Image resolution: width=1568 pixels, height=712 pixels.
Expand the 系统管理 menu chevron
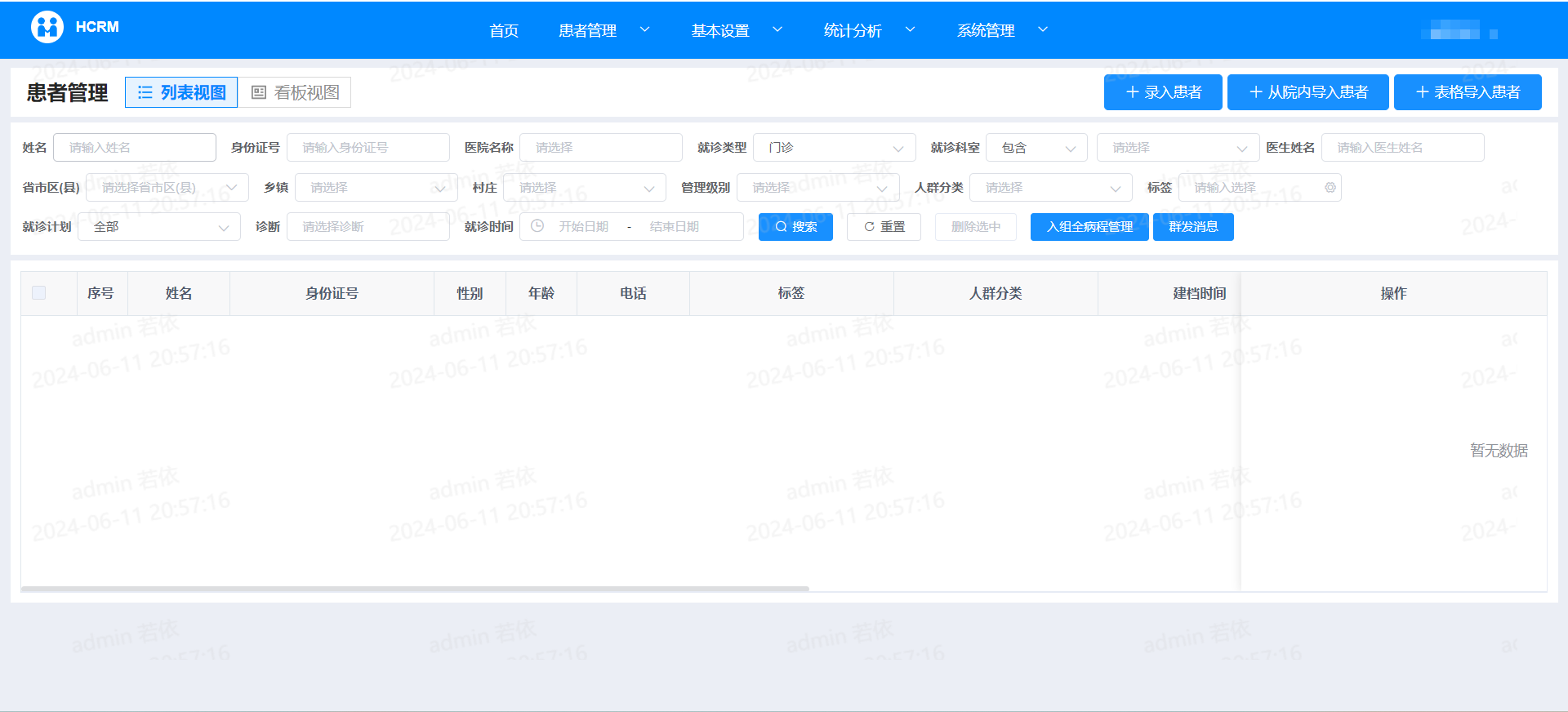(1043, 29)
